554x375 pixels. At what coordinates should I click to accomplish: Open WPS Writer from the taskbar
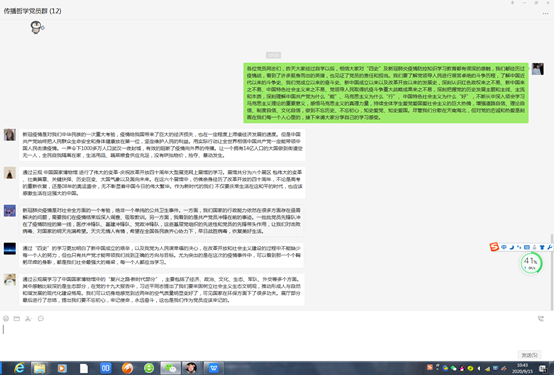click(x=213, y=368)
